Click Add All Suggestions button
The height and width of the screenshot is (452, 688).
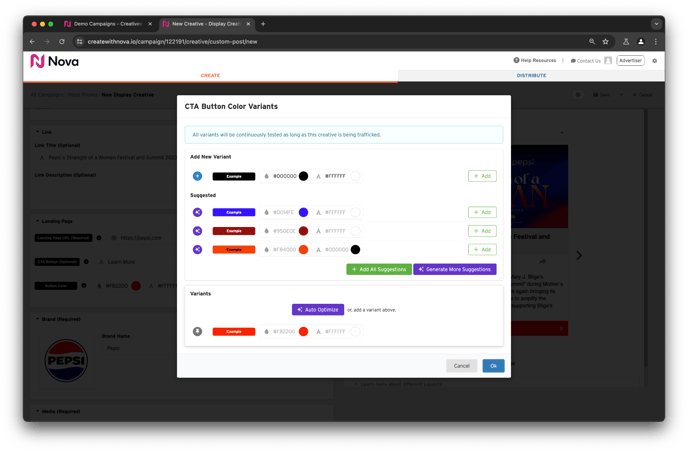pos(379,269)
